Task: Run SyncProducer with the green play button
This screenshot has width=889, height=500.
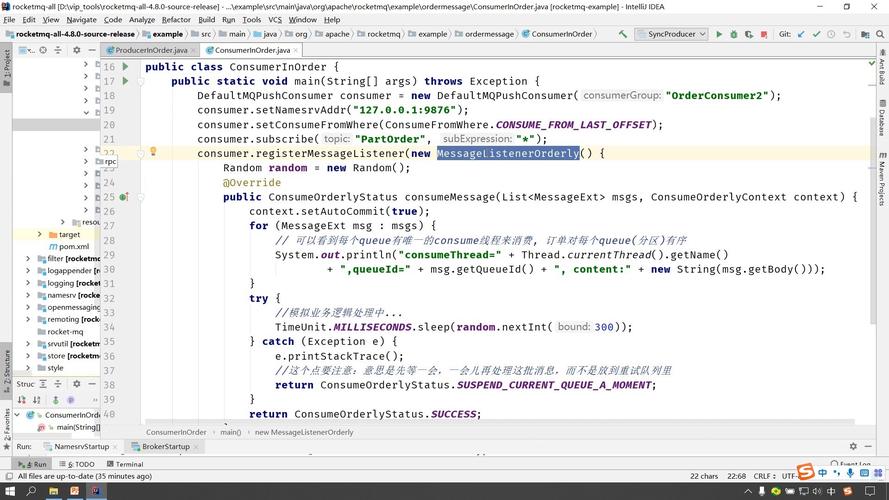Action: 719,34
